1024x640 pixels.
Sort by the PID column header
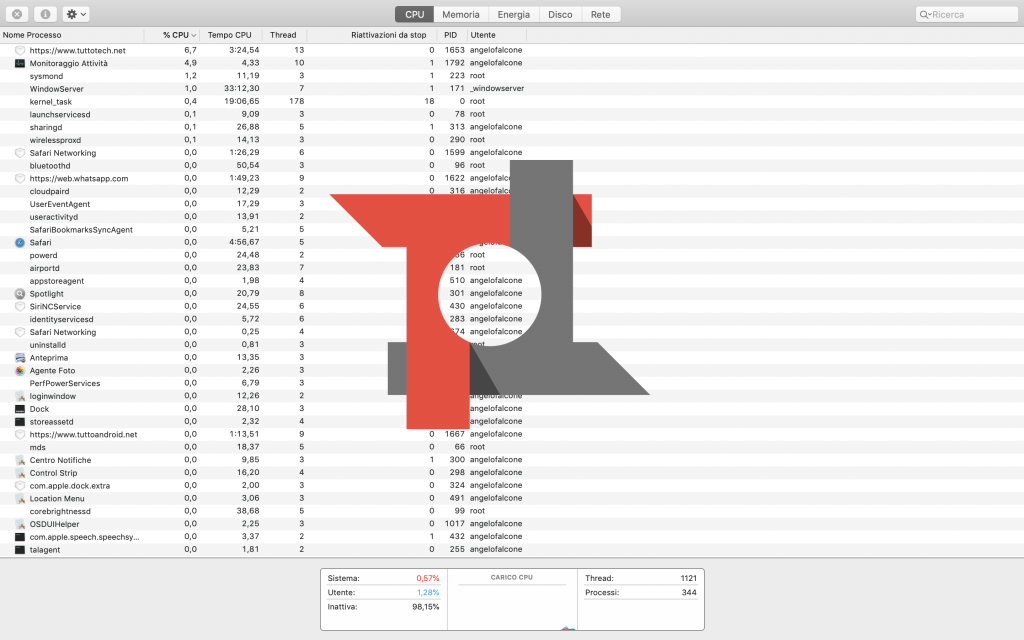pos(450,35)
